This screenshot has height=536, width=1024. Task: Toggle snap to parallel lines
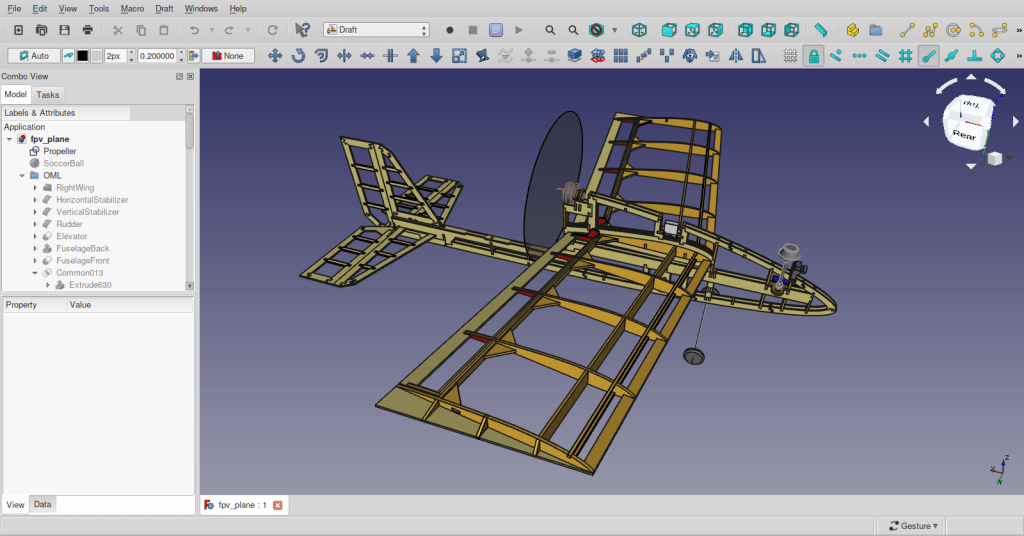coord(882,56)
